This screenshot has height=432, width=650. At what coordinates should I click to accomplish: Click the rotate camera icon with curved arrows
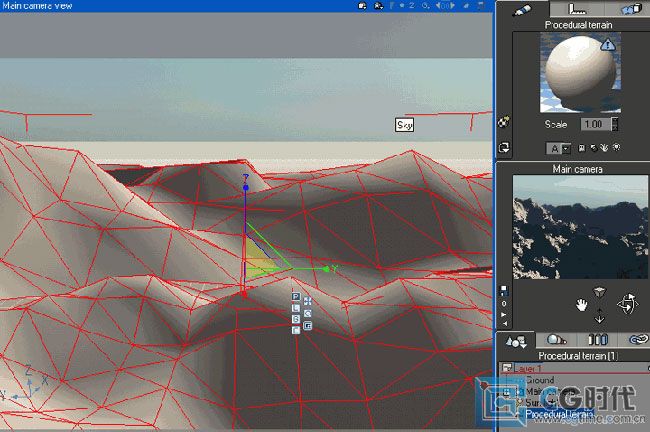pyautogui.click(x=627, y=304)
